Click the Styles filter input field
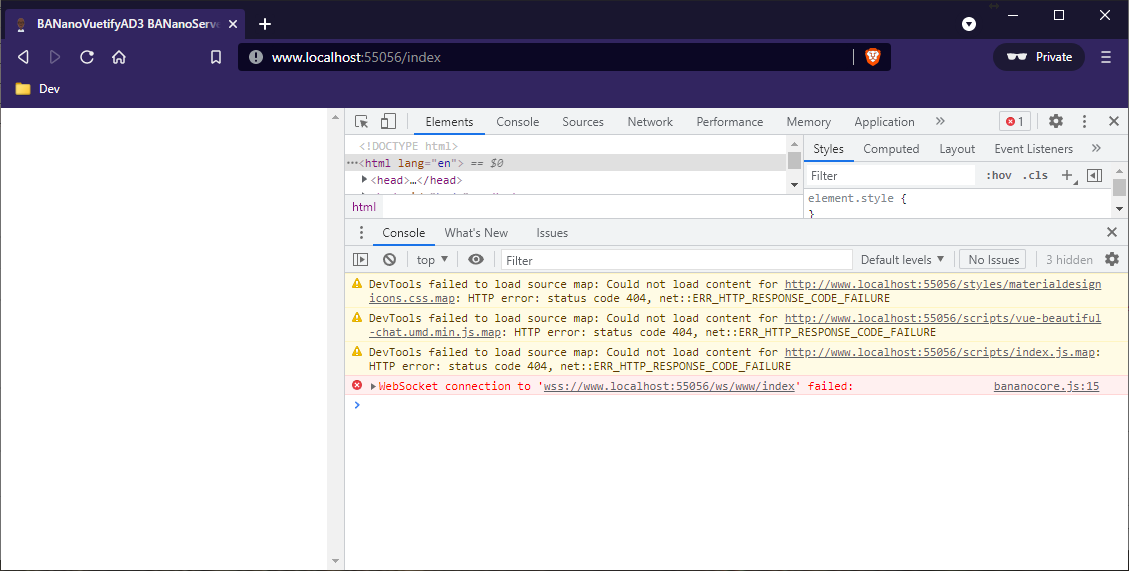This screenshot has height=571, width=1129. [x=890, y=176]
